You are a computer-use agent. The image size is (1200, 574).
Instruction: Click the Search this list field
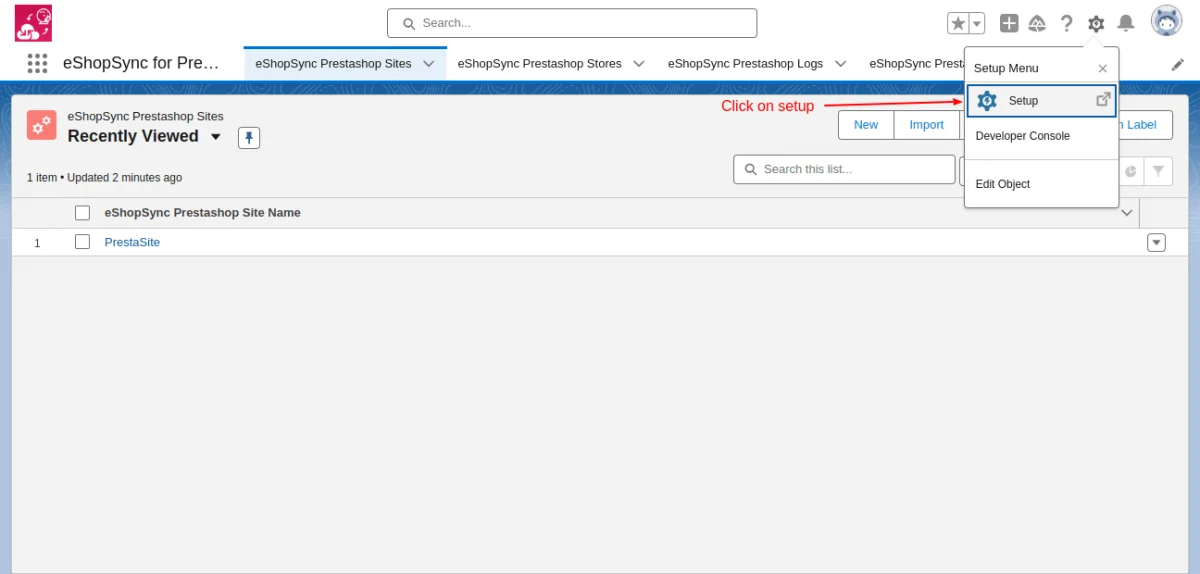[x=844, y=169]
